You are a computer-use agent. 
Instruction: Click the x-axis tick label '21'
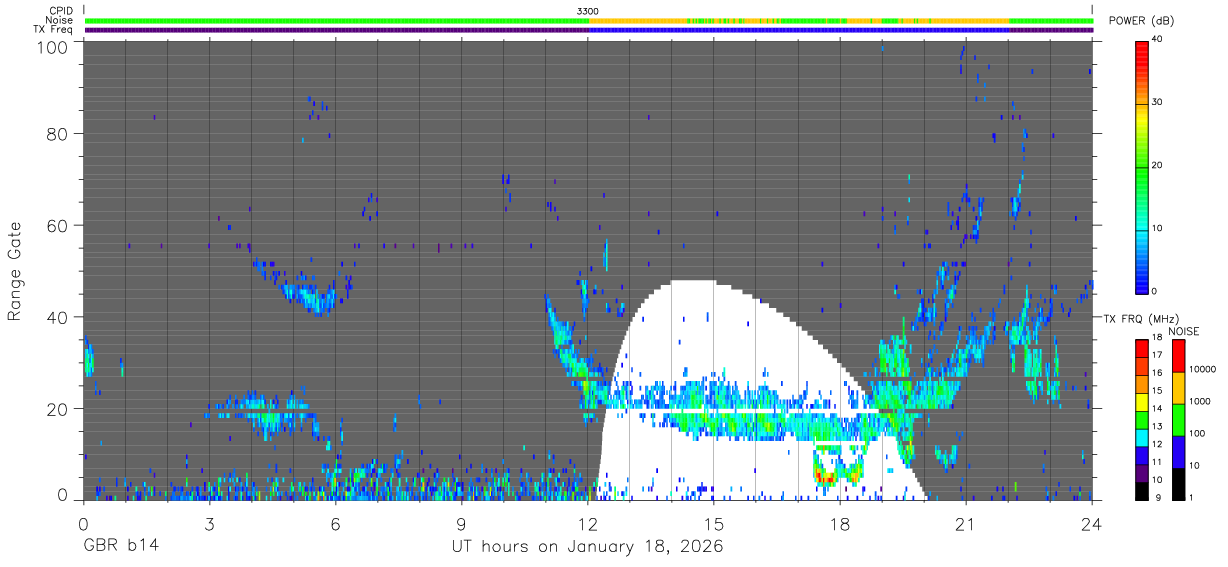click(x=965, y=525)
